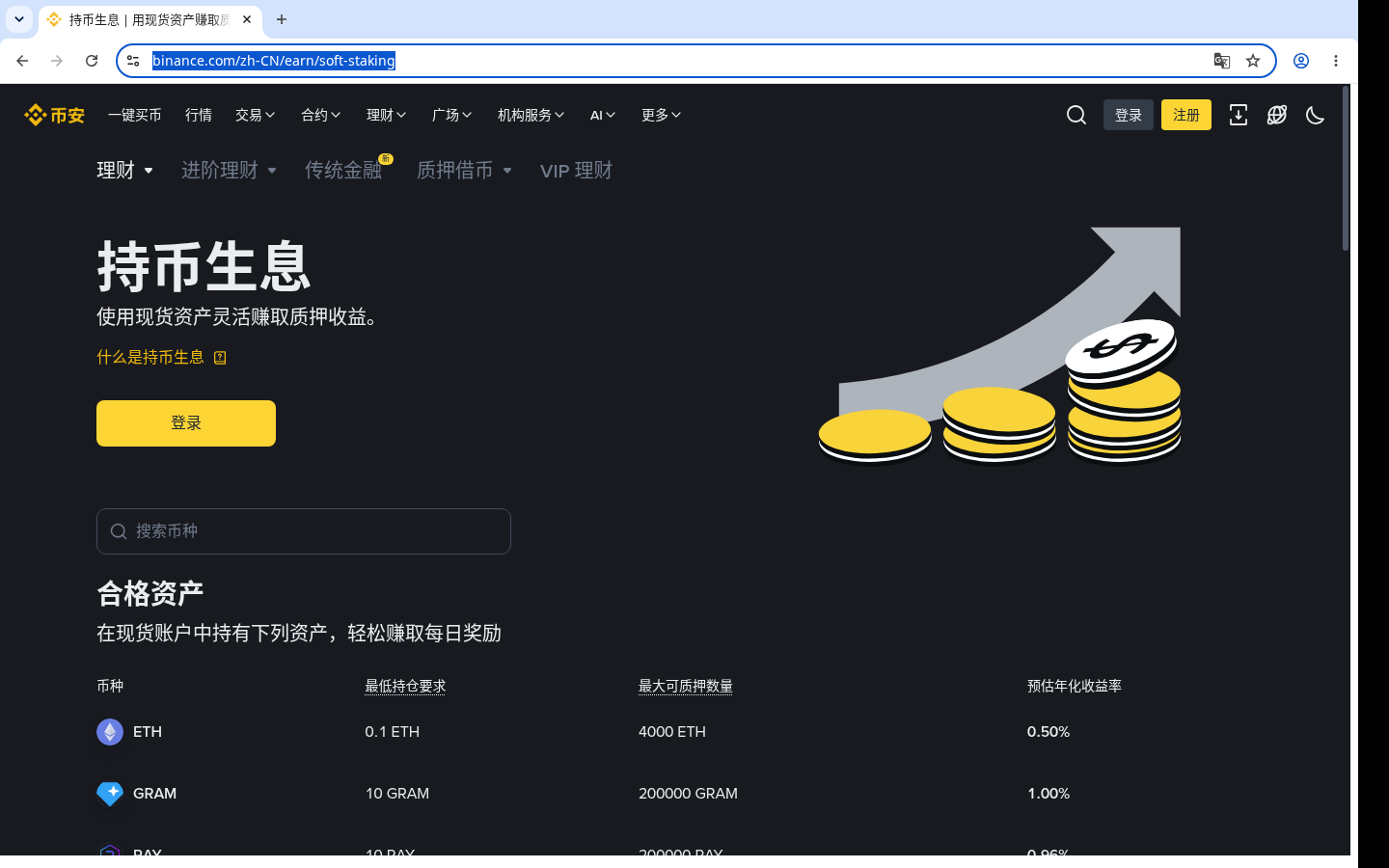Open a new tab with plus icon
This screenshot has height=868, width=1389.
pos(282,19)
